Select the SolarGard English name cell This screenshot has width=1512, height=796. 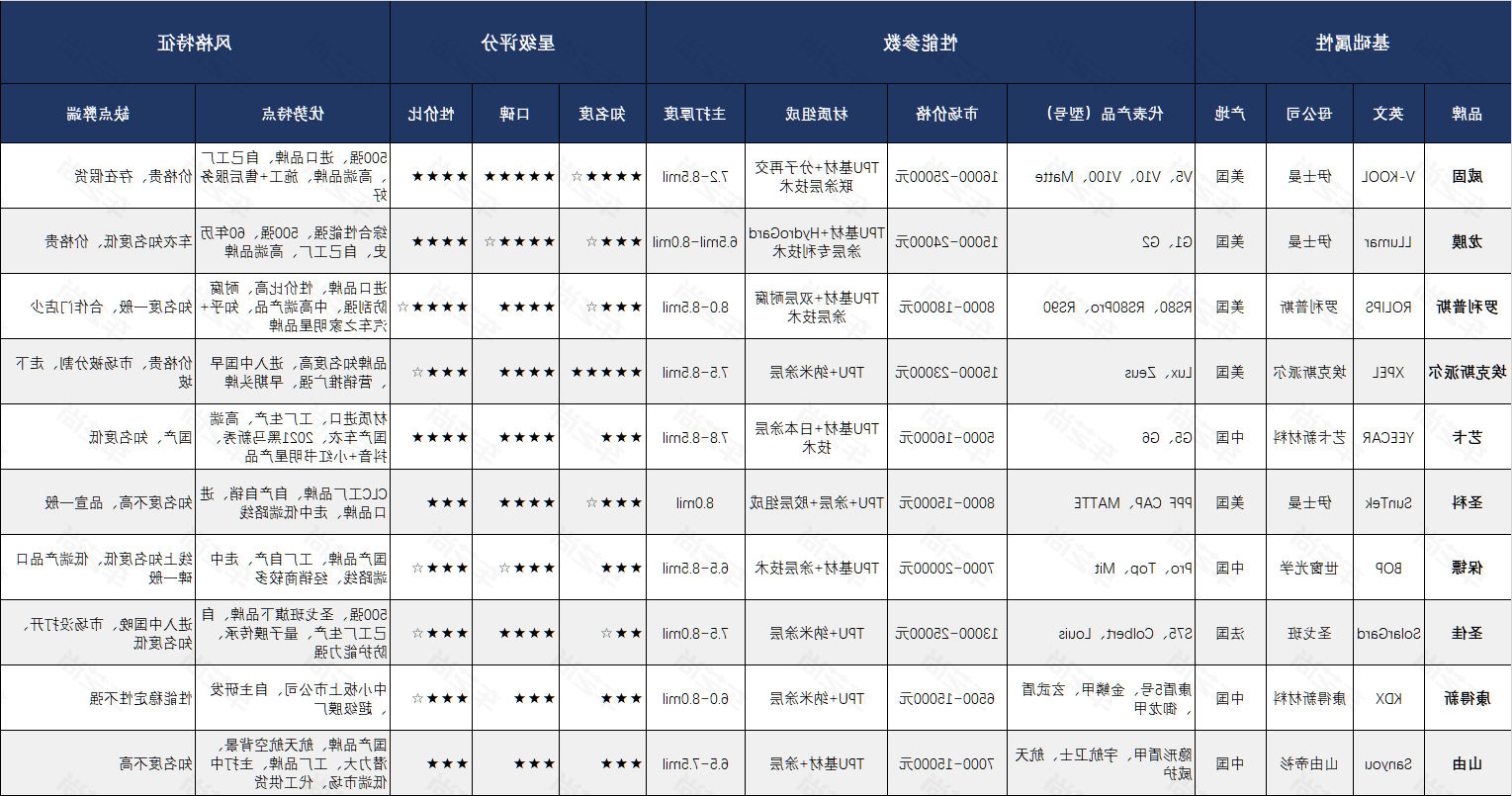[x=1389, y=633]
